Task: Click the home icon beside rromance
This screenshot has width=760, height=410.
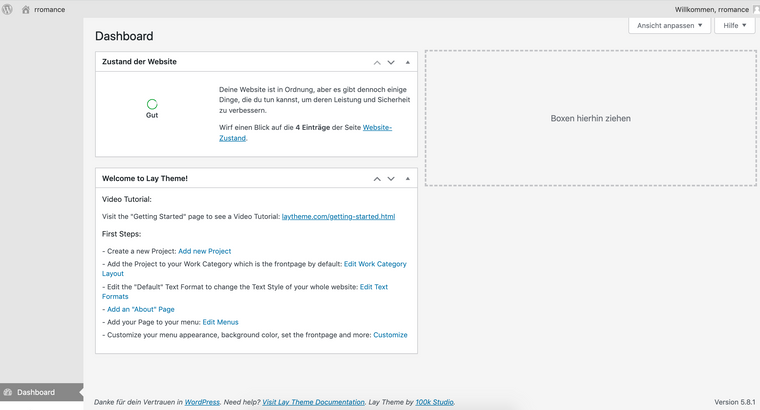Action: coord(26,9)
